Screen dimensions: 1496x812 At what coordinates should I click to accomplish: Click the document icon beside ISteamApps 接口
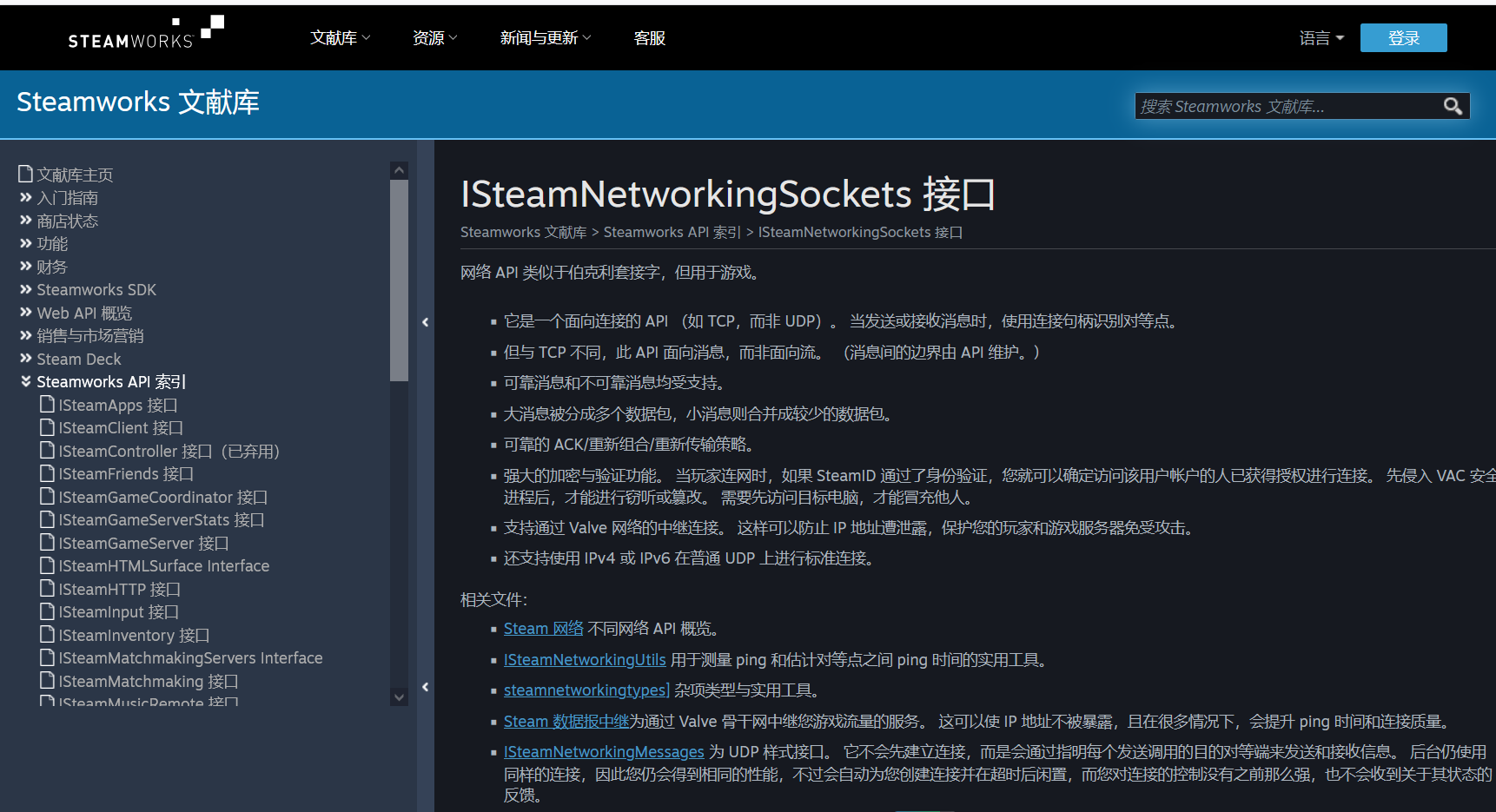pyautogui.click(x=47, y=404)
